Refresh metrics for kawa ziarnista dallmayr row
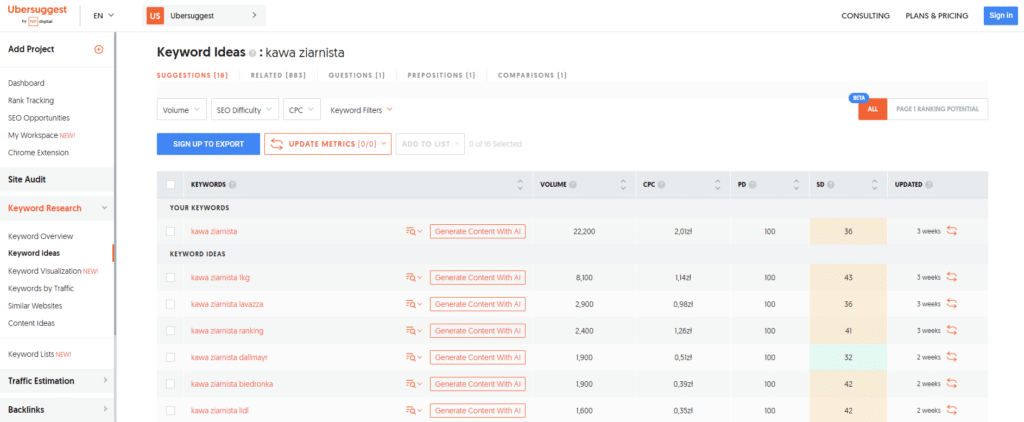Viewport: 1024px width, 422px height. click(x=952, y=357)
